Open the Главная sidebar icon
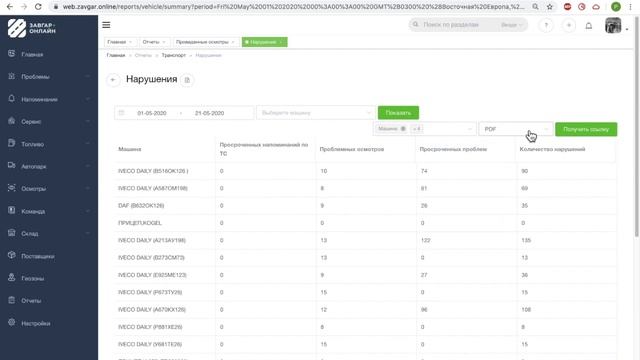The height and width of the screenshot is (360, 640). [11, 54]
